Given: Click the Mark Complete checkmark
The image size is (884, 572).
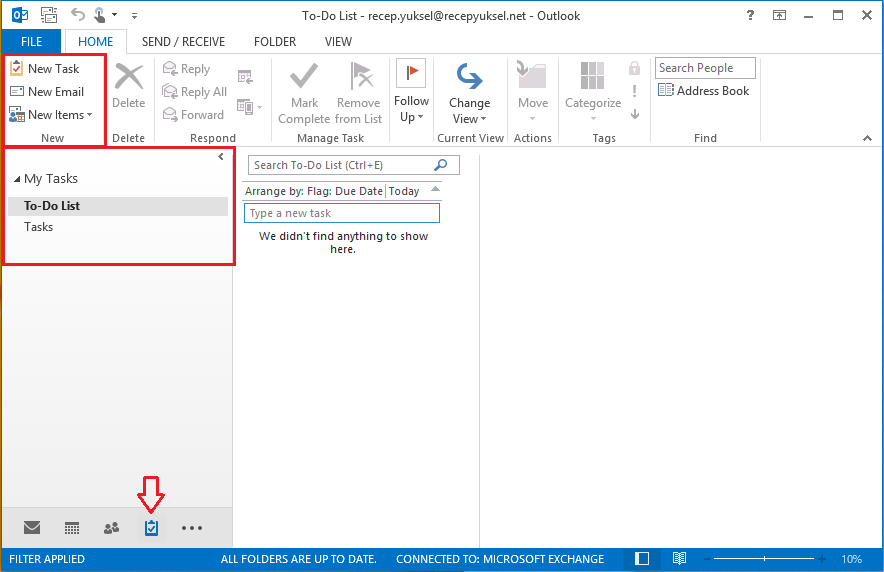Looking at the screenshot, I should 304,77.
